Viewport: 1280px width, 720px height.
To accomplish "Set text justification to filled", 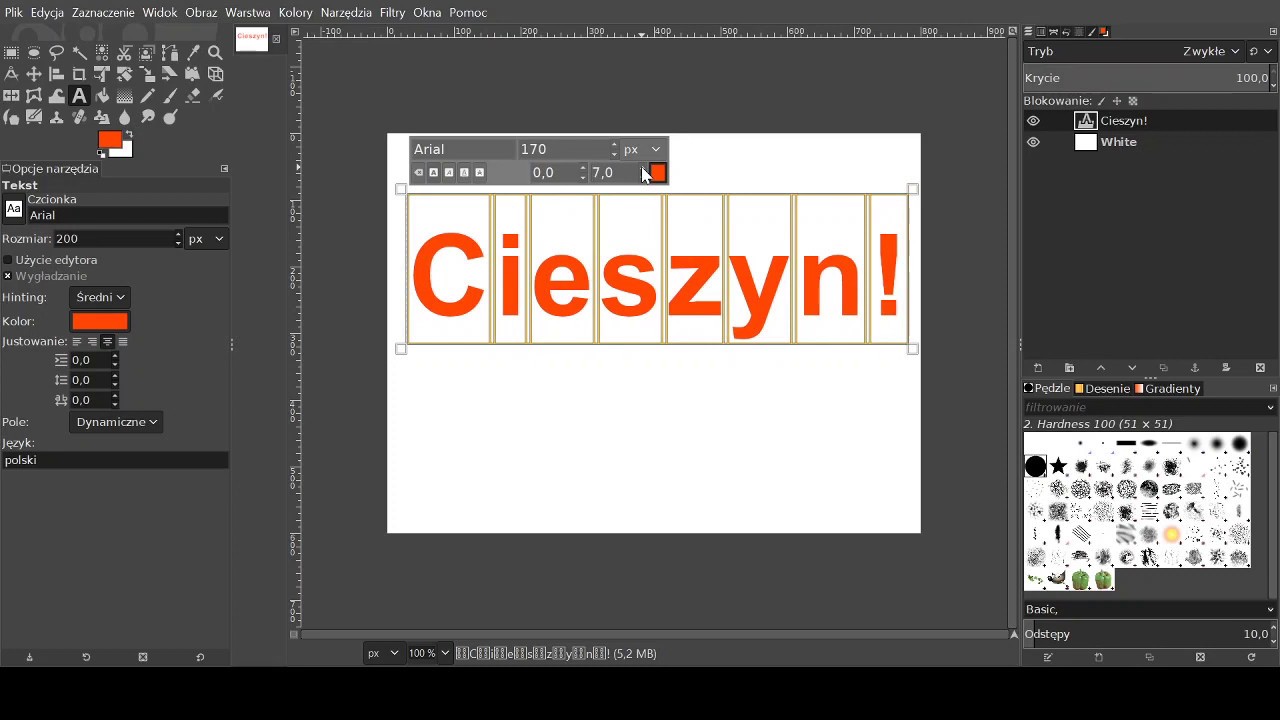I will click(x=122, y=342).
